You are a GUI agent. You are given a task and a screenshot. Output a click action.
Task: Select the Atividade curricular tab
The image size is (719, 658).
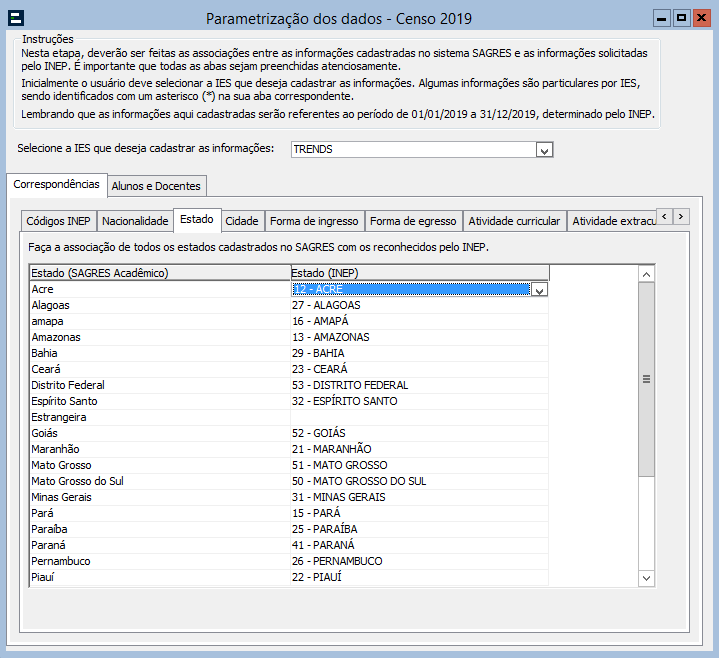pos(514,221)
